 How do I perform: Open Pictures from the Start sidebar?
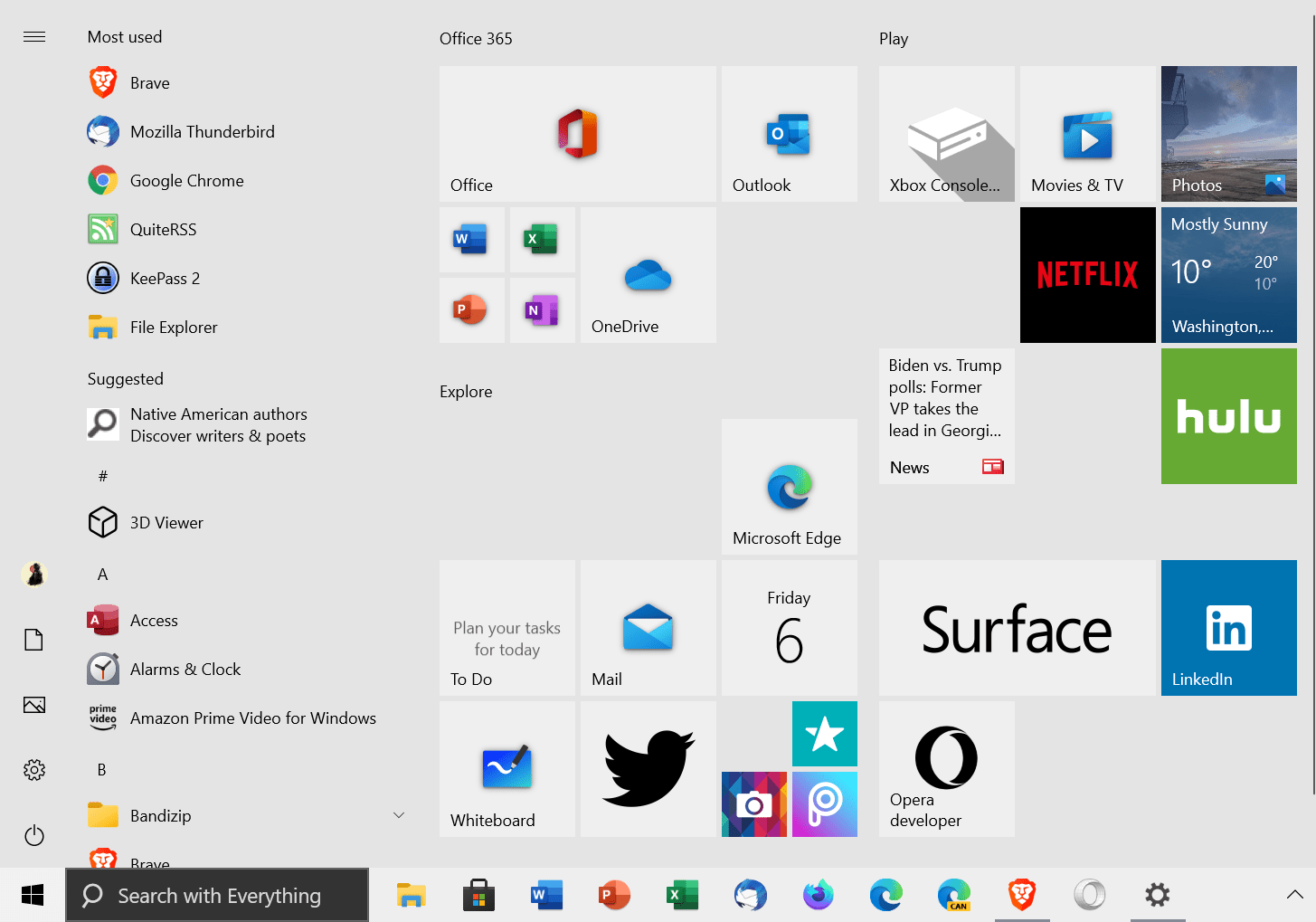[x=34, y=705]
